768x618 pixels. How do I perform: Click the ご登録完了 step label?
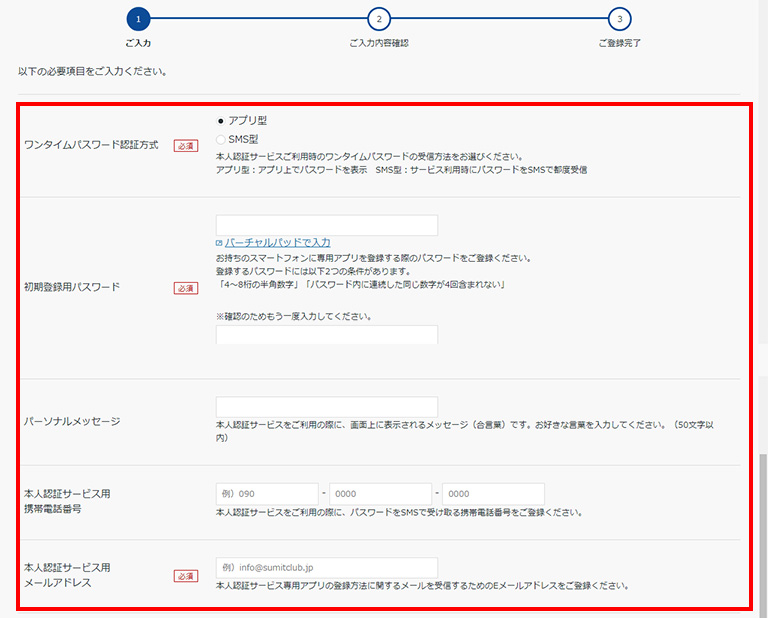(x=619, y=43)
